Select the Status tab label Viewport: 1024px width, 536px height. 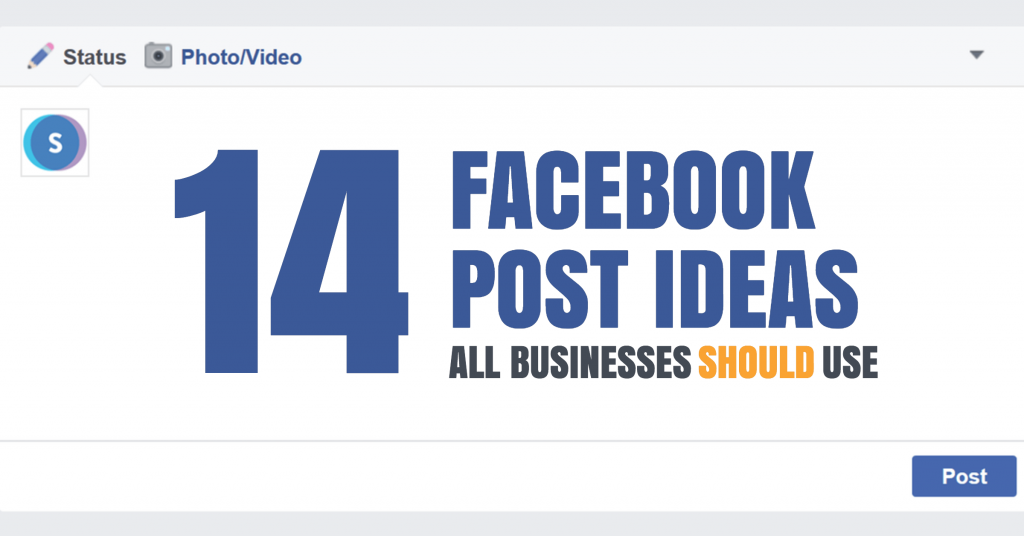coord(95,57)
